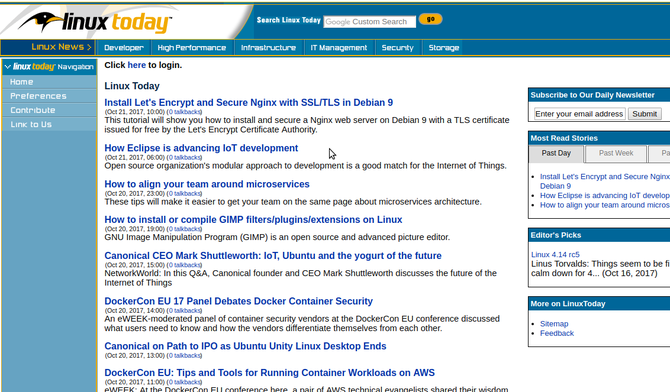670x392 pixels.
Task: Open the Feedback link
Action: click(x=557, y=333)
